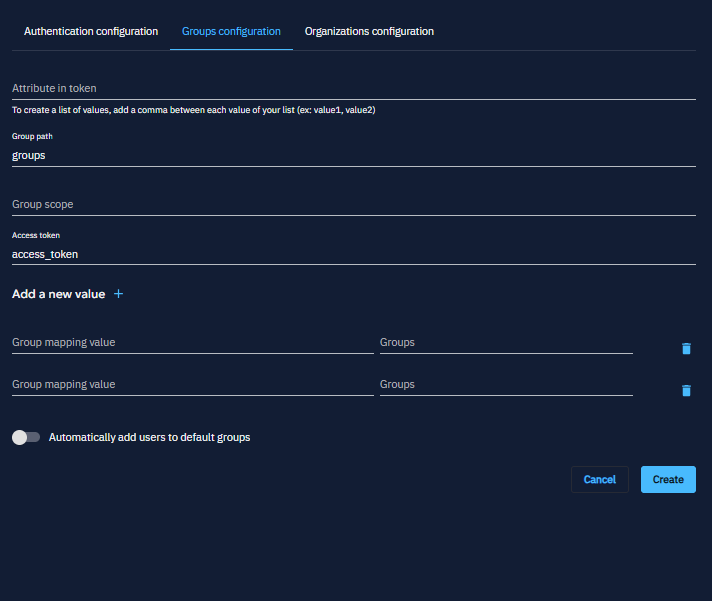Screen dimensions: 712x601
Task: Select the Groups configuration tab
Action: [231, 31]
